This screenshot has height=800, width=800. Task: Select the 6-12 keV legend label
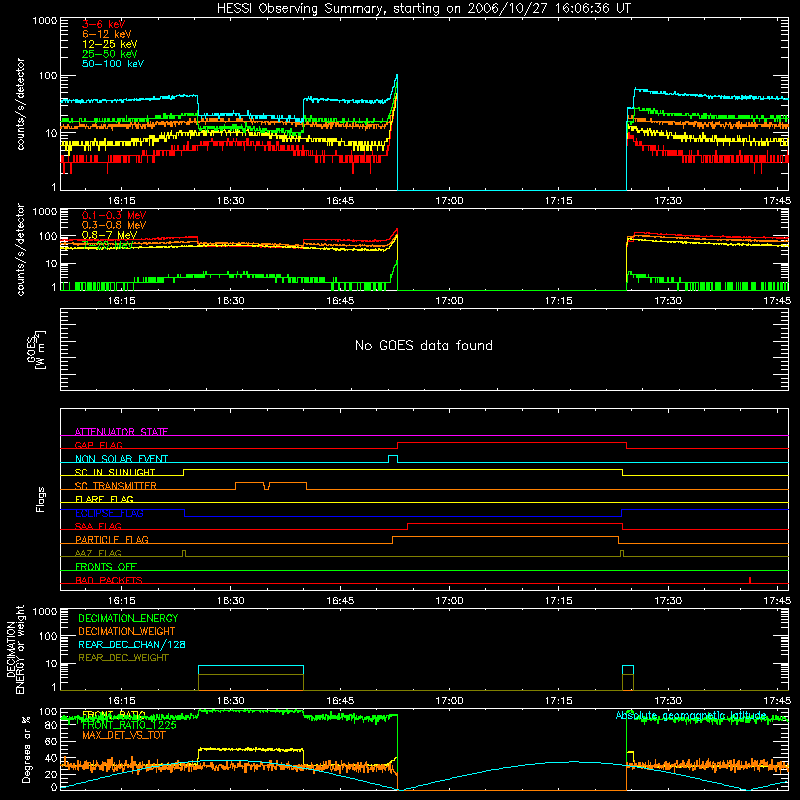pyautogui.click(x=107, y=34)
